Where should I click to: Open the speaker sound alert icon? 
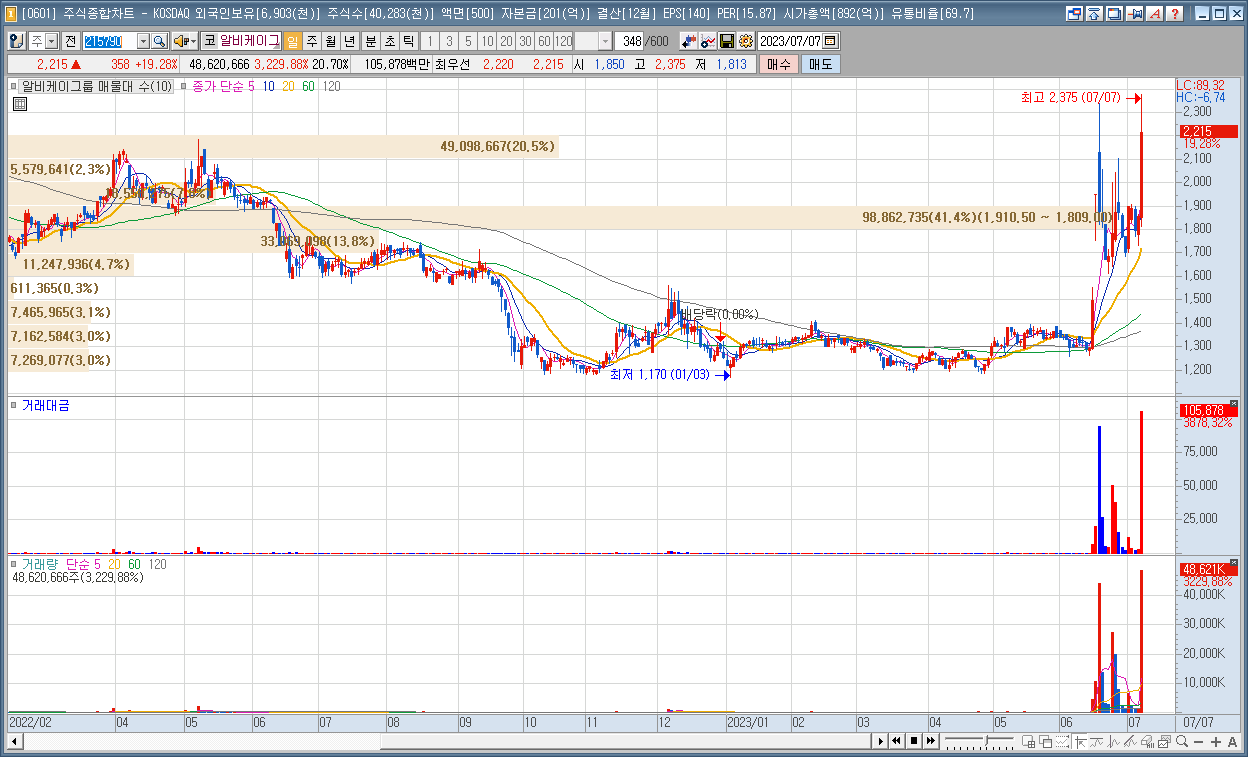[x=181, y=41]
